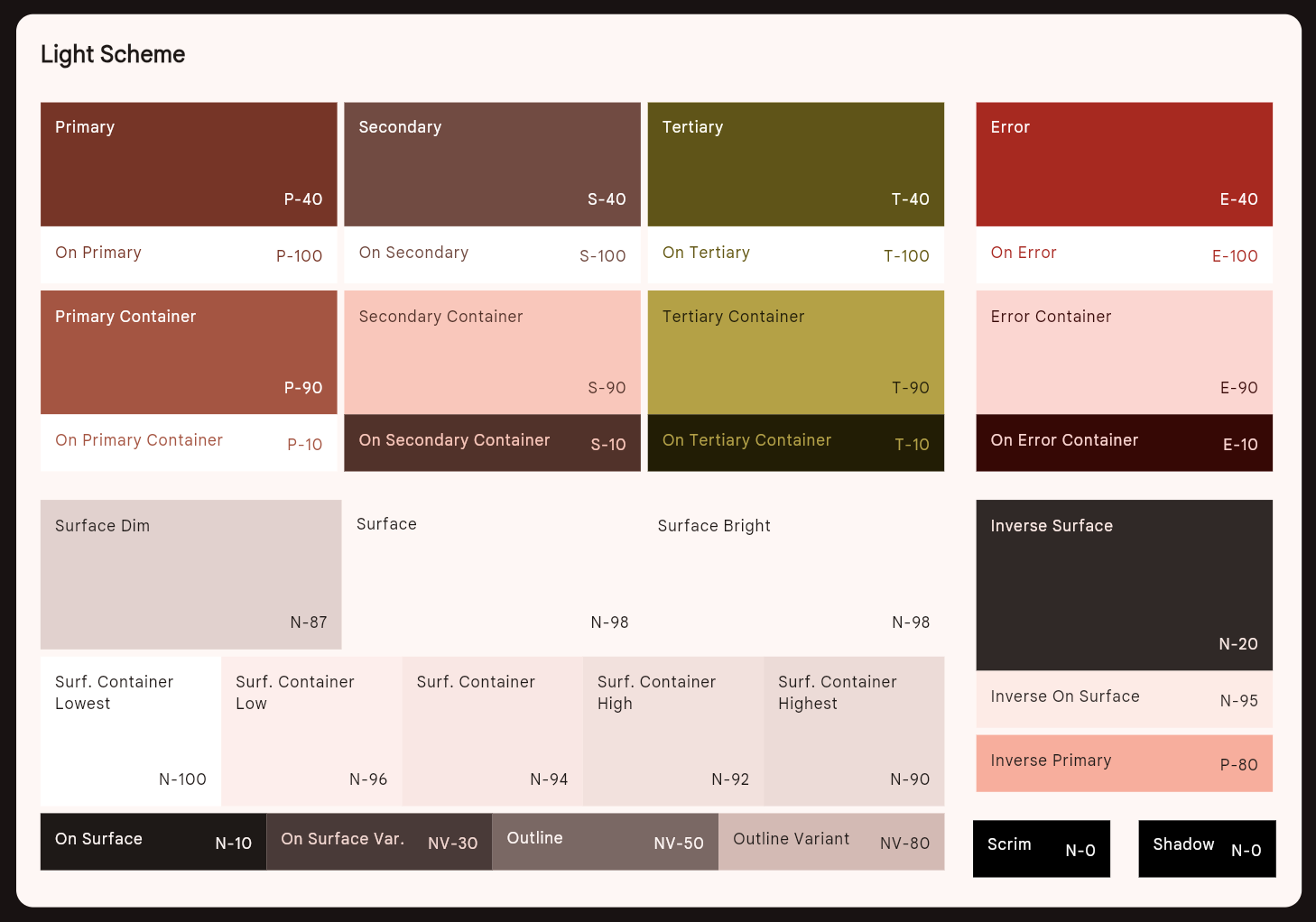1316x922 pixels.
Task: Click the Primary P-40 color swatch
Action: (189, 164)
